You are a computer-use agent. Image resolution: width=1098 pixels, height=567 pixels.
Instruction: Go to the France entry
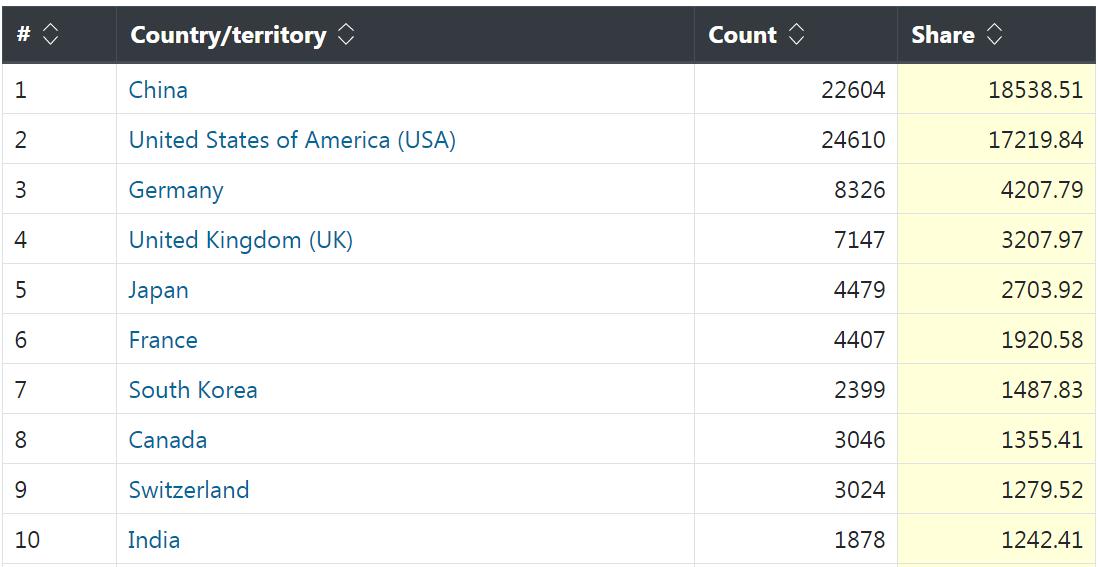click(x=163, y=340)
